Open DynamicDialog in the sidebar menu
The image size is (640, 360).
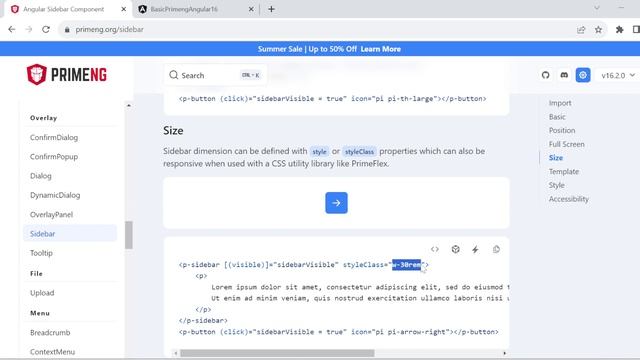coord(55,195)
